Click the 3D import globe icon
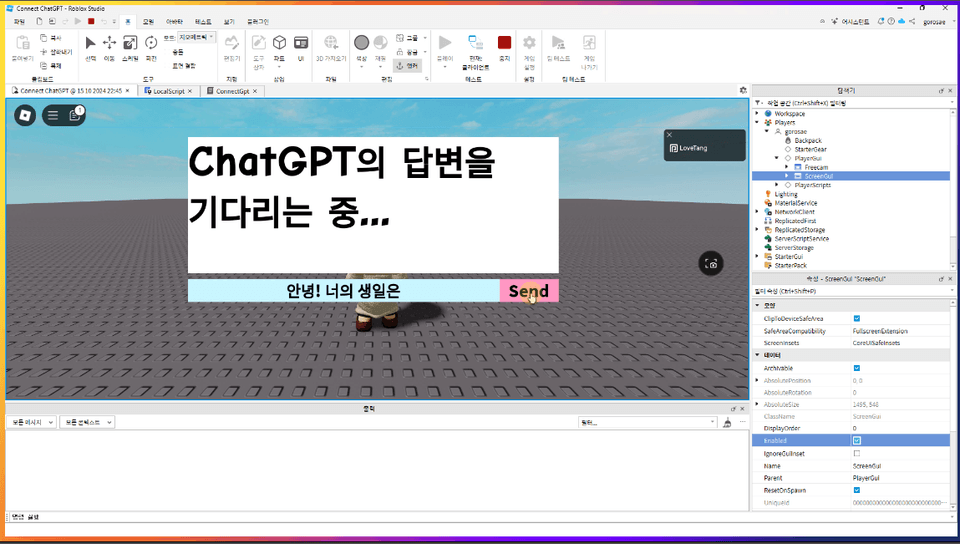Image resolution: width=960 pixels, height=544 pixels. (331, 42)
